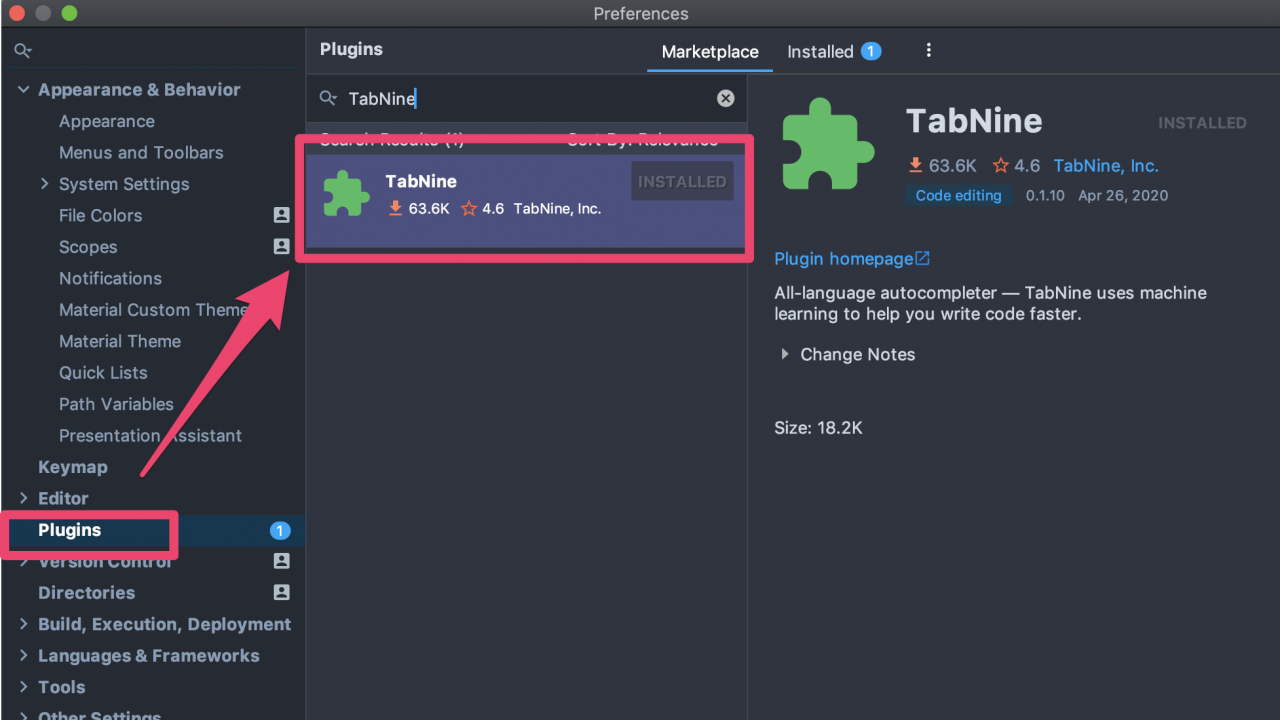The image size is (1280, 720).
Task: Click inside the TabNine search field
Action: point(450,98)
